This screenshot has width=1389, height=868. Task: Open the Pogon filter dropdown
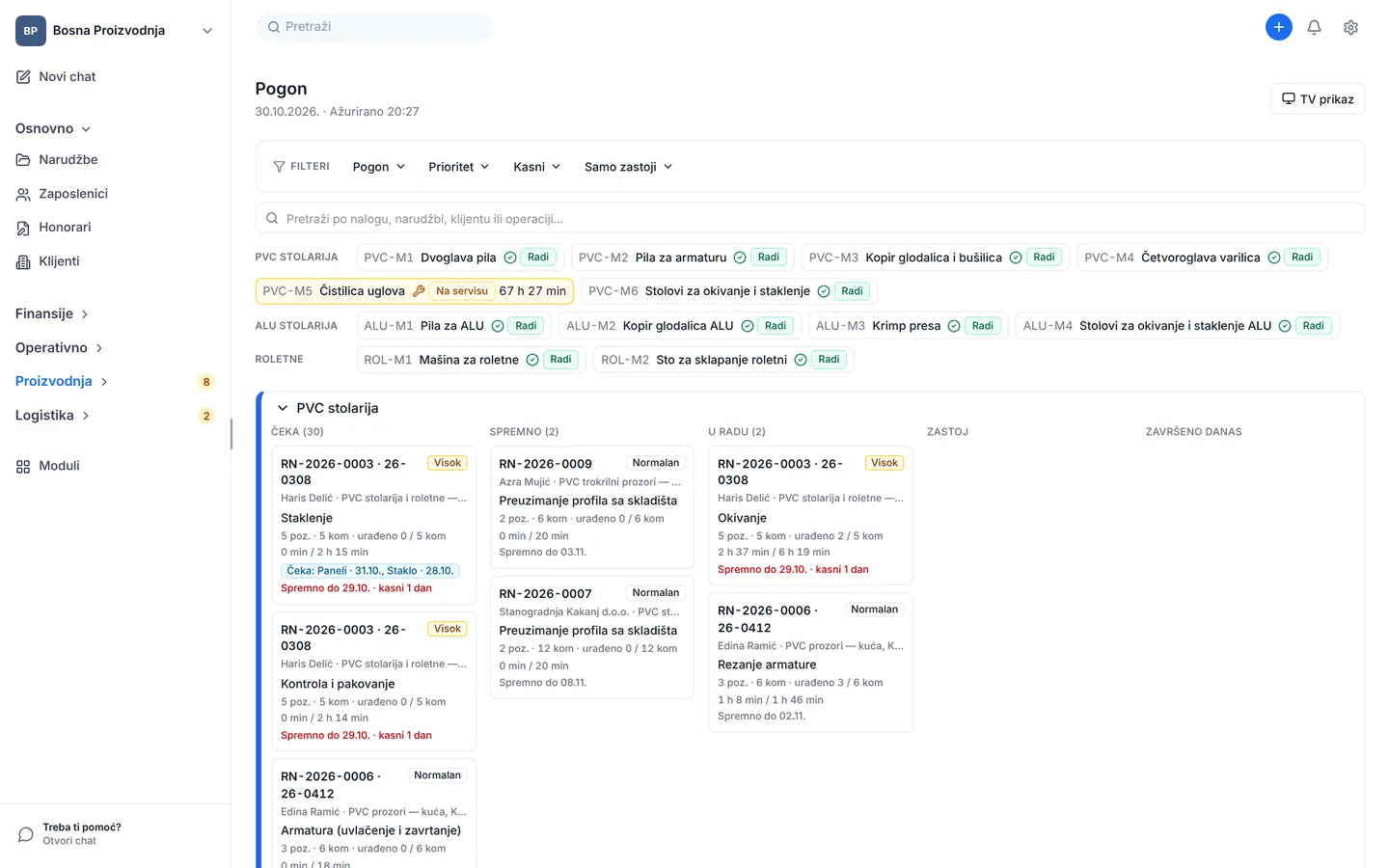click(x=379, y=167)
